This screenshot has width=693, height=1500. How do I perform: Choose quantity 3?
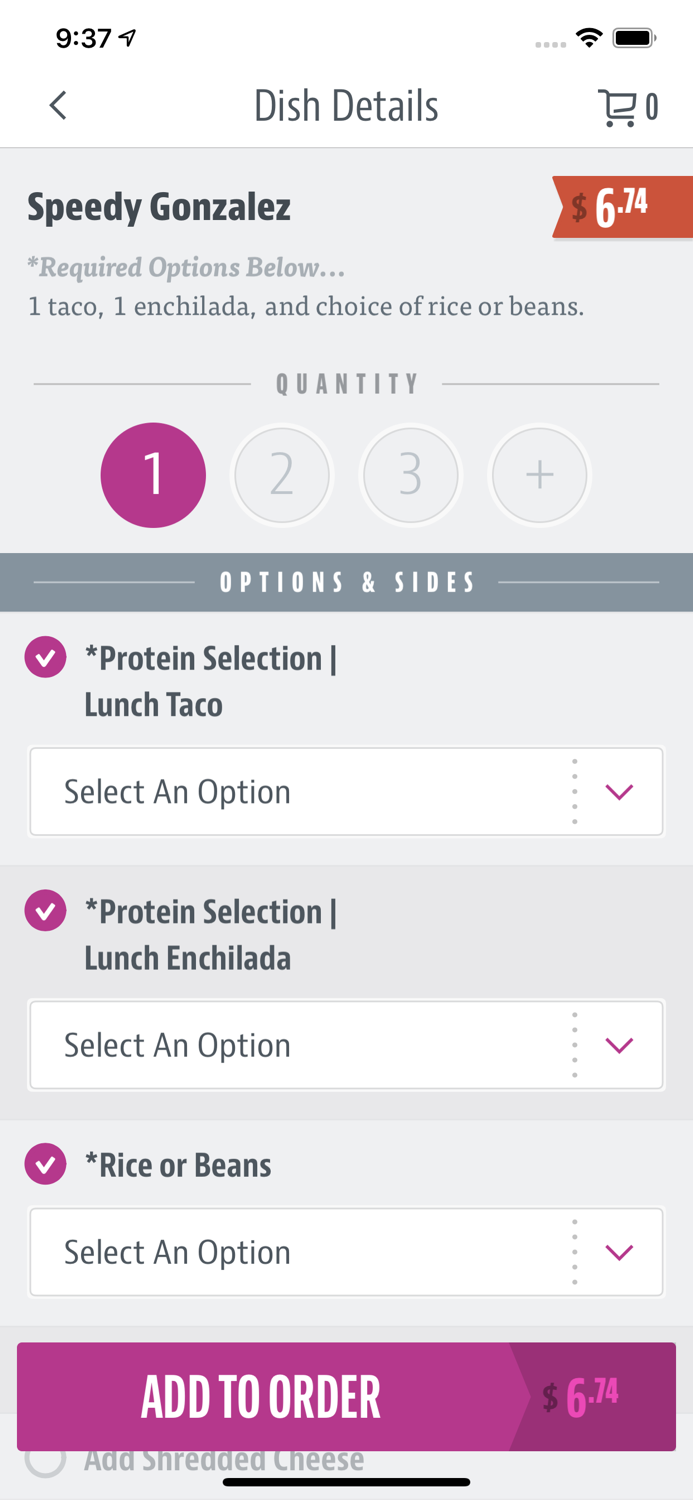(411, 475)
